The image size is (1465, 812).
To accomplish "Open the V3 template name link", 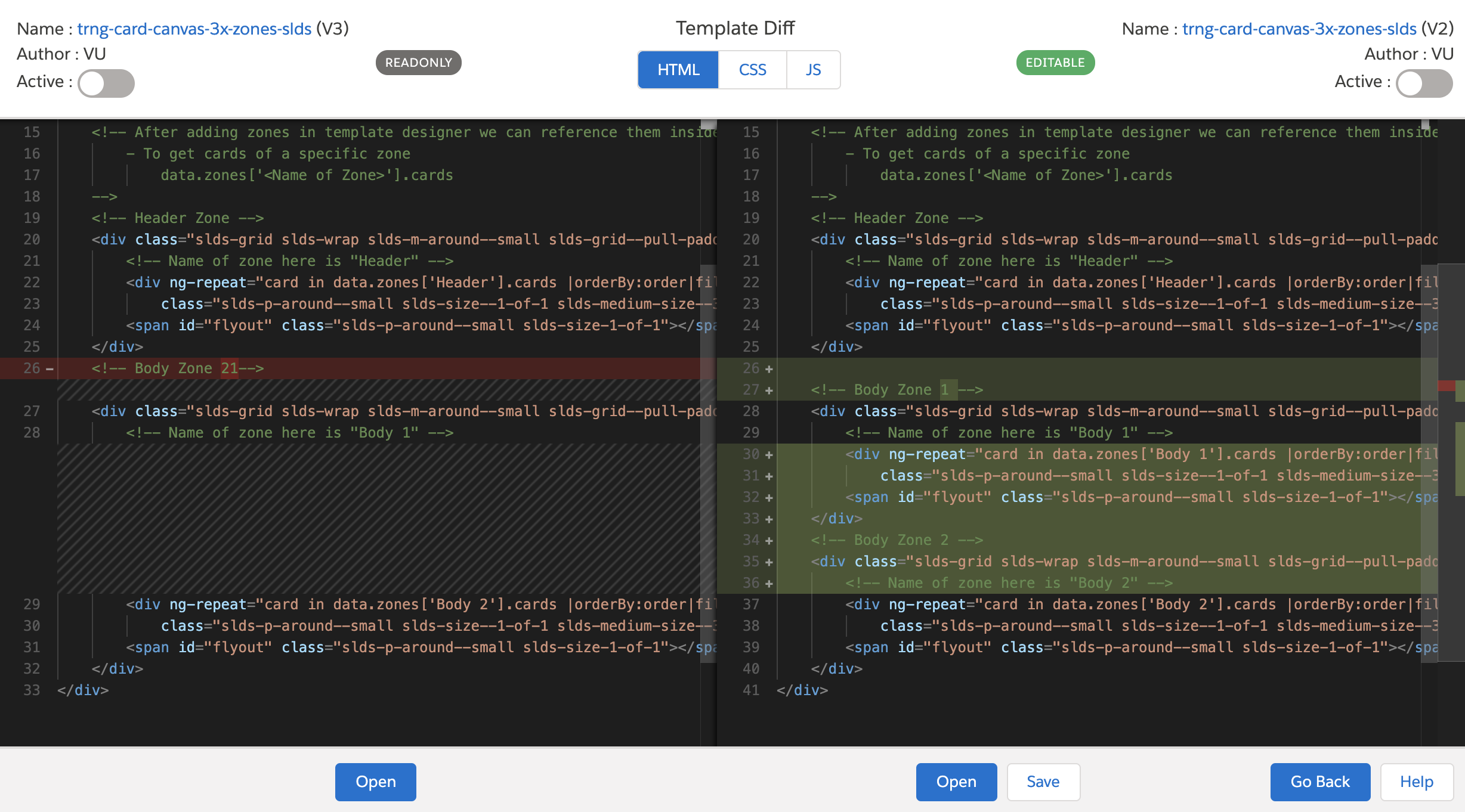I will [194, 29].
